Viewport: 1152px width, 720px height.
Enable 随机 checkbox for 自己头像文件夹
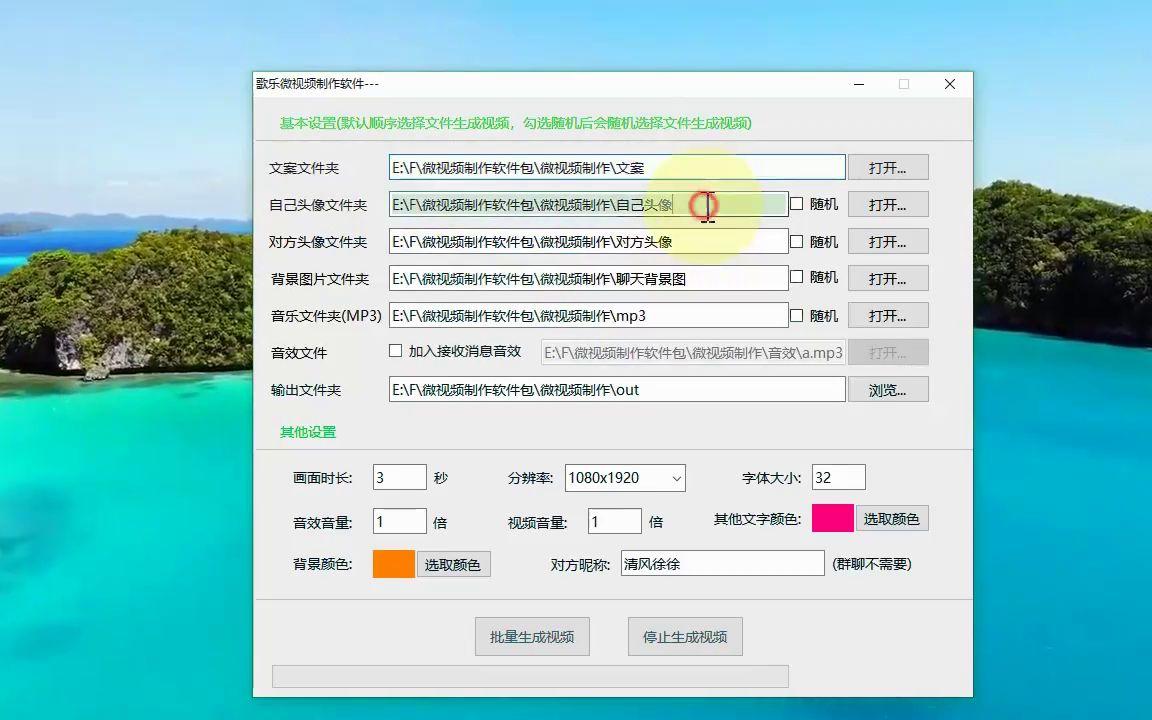pyautogui.click(x=796, y=204)
